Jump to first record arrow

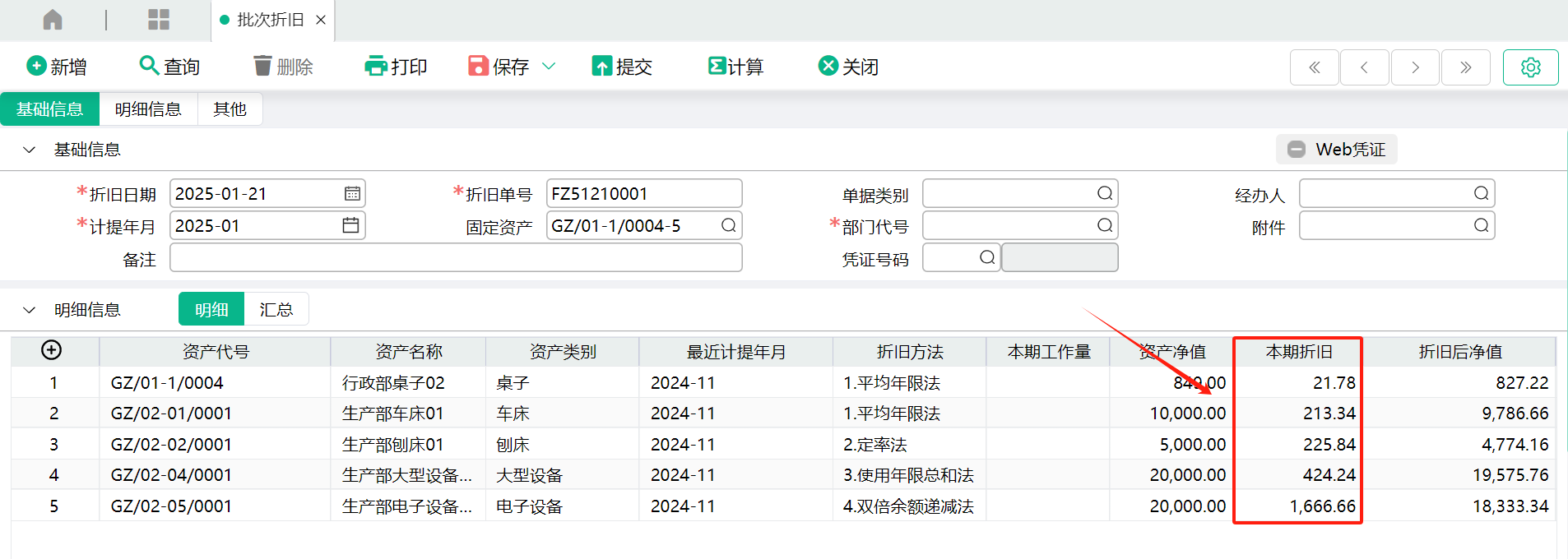[x=1315, y=67]
